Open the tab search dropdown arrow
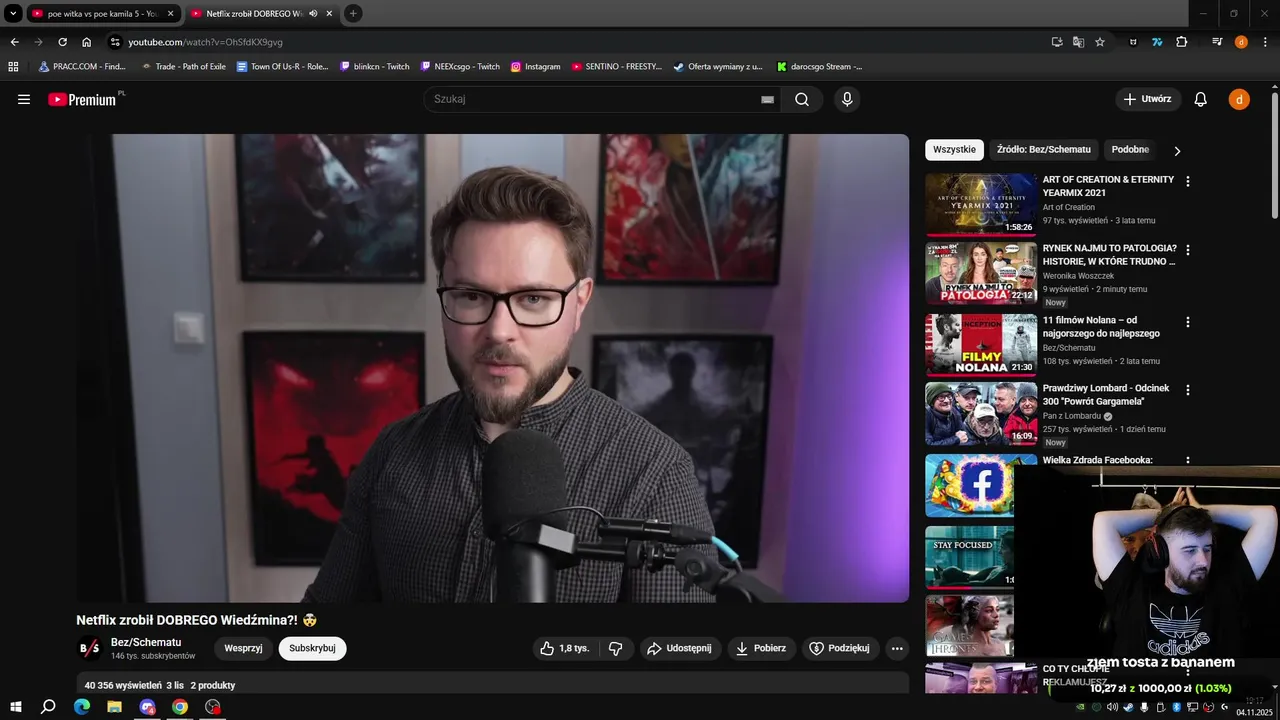The width and height of the screenshot is (1280, 720). 13,13
